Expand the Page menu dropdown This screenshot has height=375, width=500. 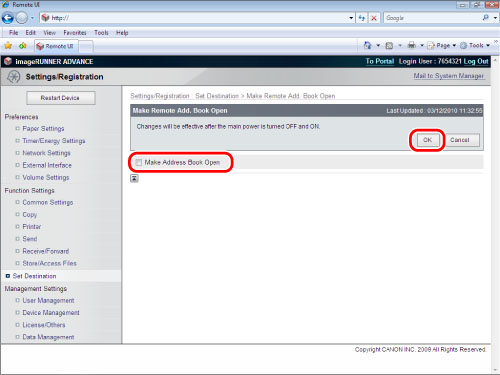(442, 45)
